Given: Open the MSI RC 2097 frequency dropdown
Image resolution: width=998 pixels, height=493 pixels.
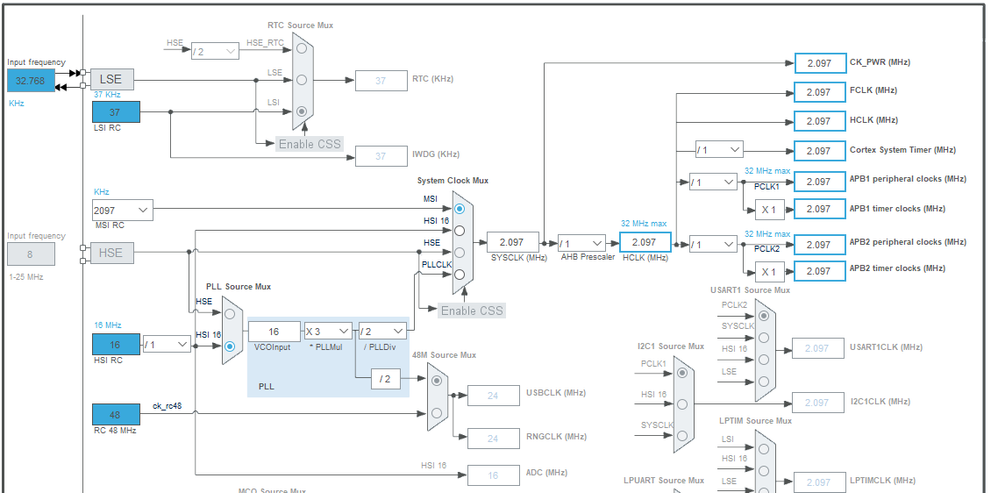Looking at the screenshot, I should point(123,210).
